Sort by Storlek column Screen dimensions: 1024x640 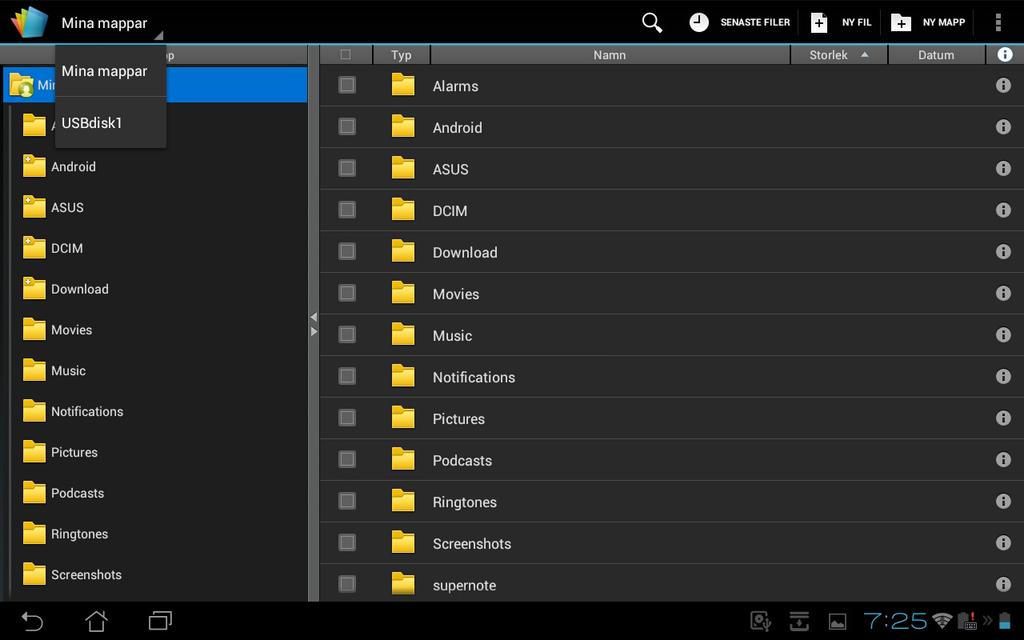point(839,55)
